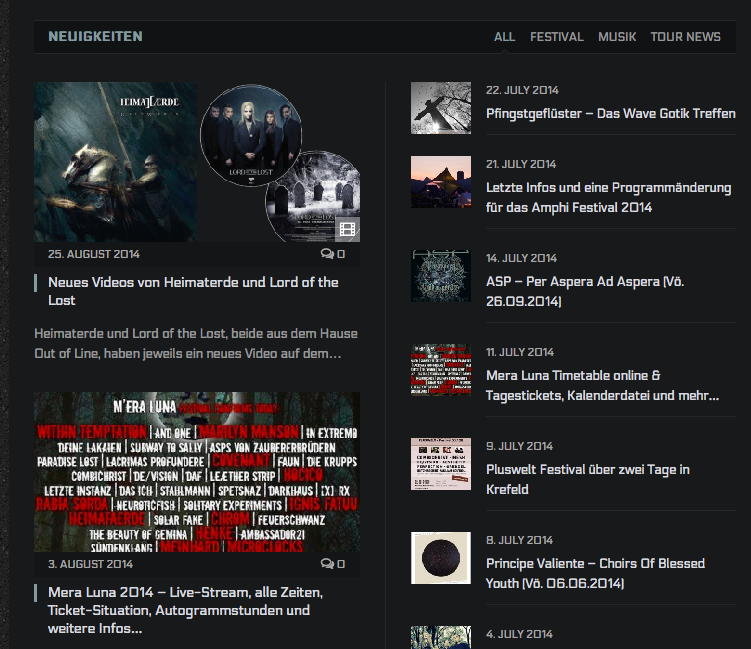Screen dimensions: 751x649
Task: Click the NEUIGKEITEN section heading
Action: pyautogui.click(x=95, y=36)
